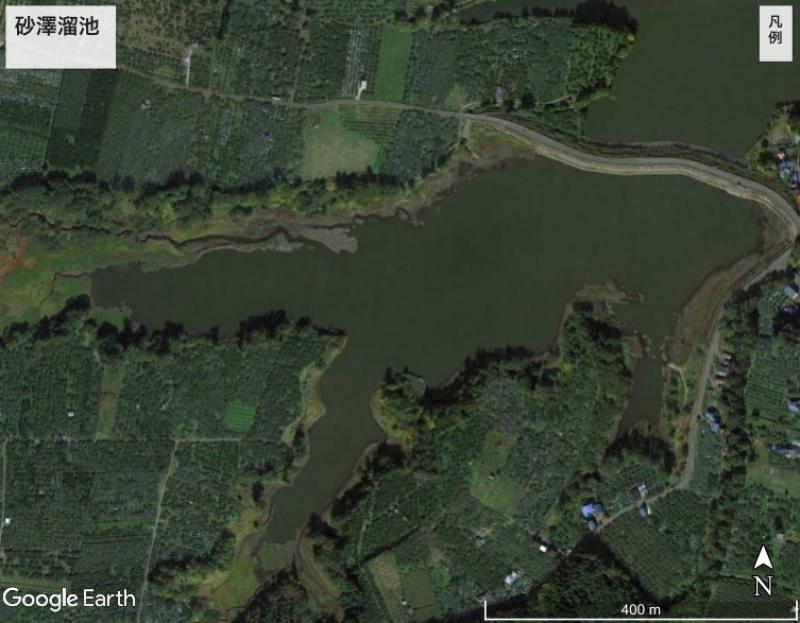800x623 pixels.
Task: Click the north arrow compass icon
Action: pyautogui.click(x=763, y=570)
